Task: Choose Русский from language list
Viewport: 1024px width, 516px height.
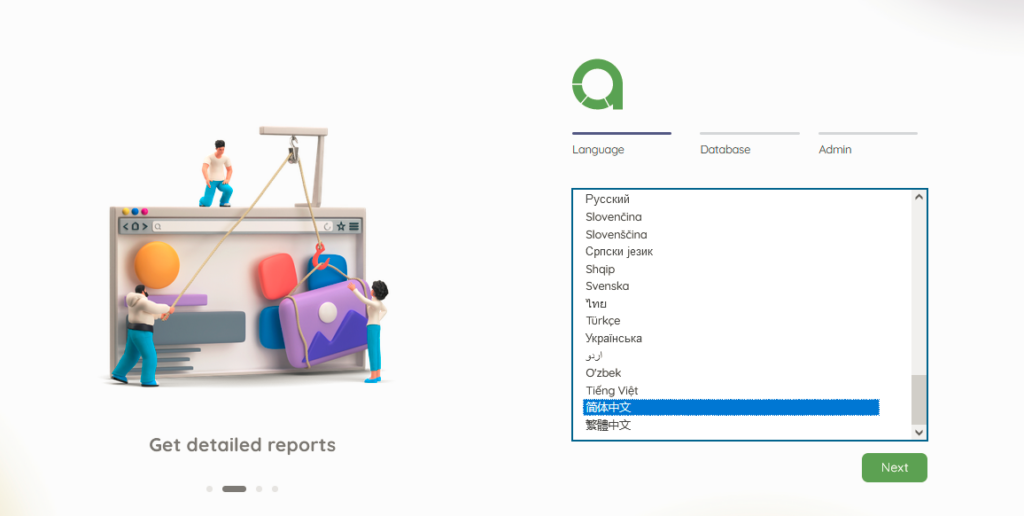Action: [608, 199]
